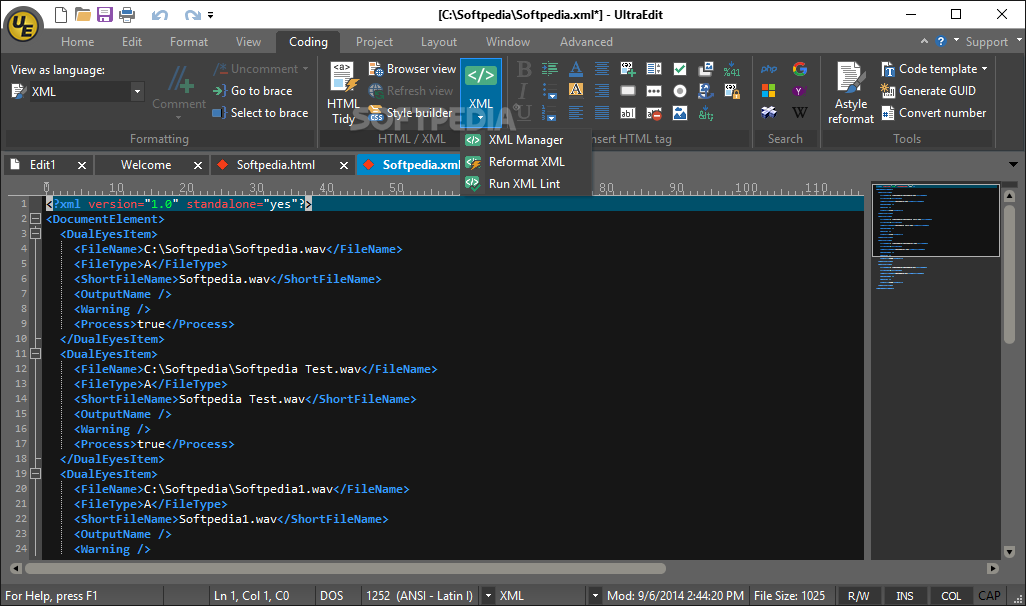Search with the Google icon
The image size is (1026, 606).
coord(800,69)
